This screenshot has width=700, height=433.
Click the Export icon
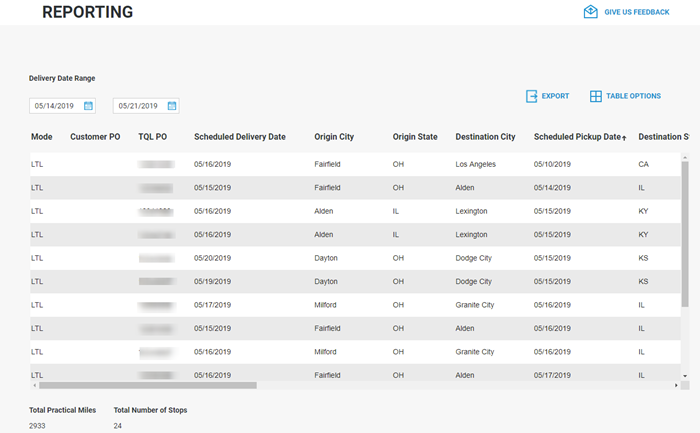532,96
